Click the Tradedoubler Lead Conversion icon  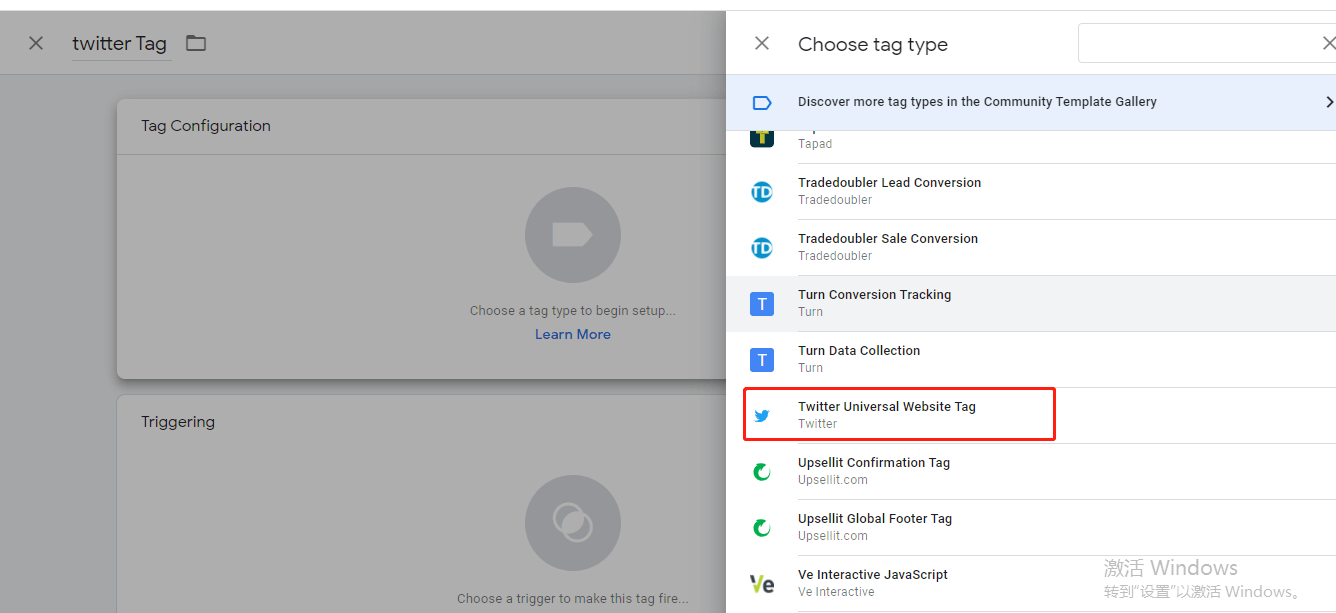click(x=762, y=191)
